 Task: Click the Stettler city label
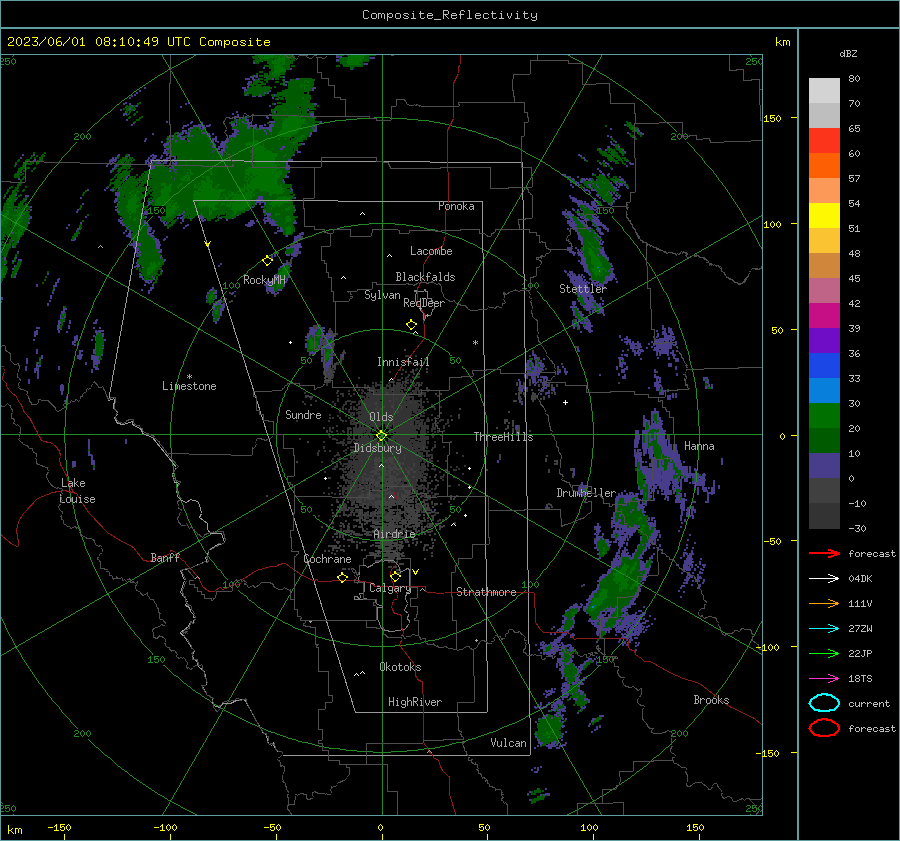[x=583, y=289]
